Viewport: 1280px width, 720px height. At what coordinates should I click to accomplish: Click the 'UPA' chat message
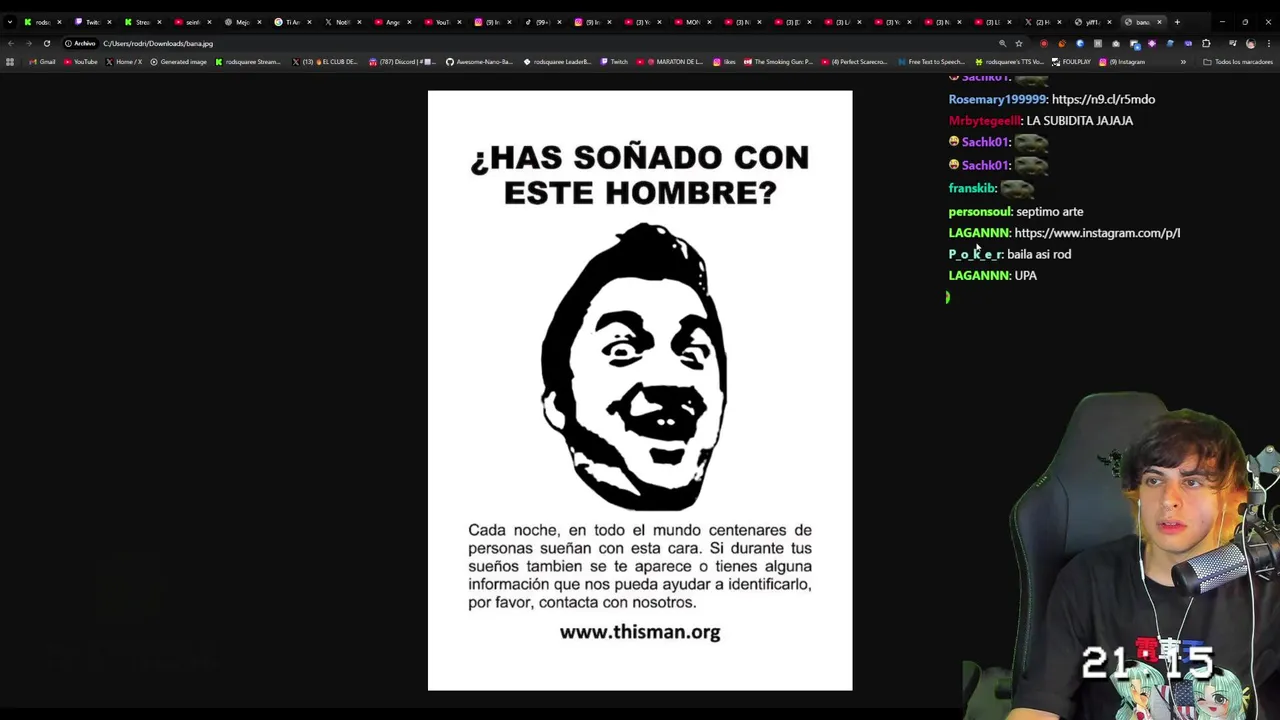click(x=1025, y=276)
